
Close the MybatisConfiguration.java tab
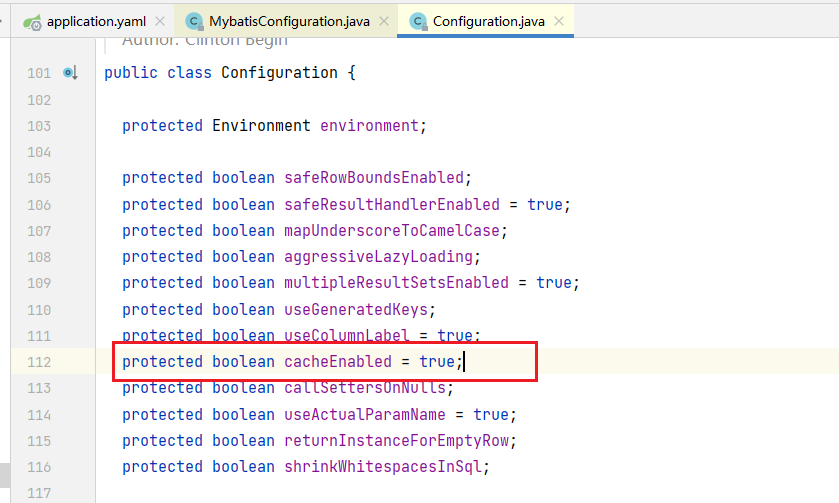click(381, 21)
